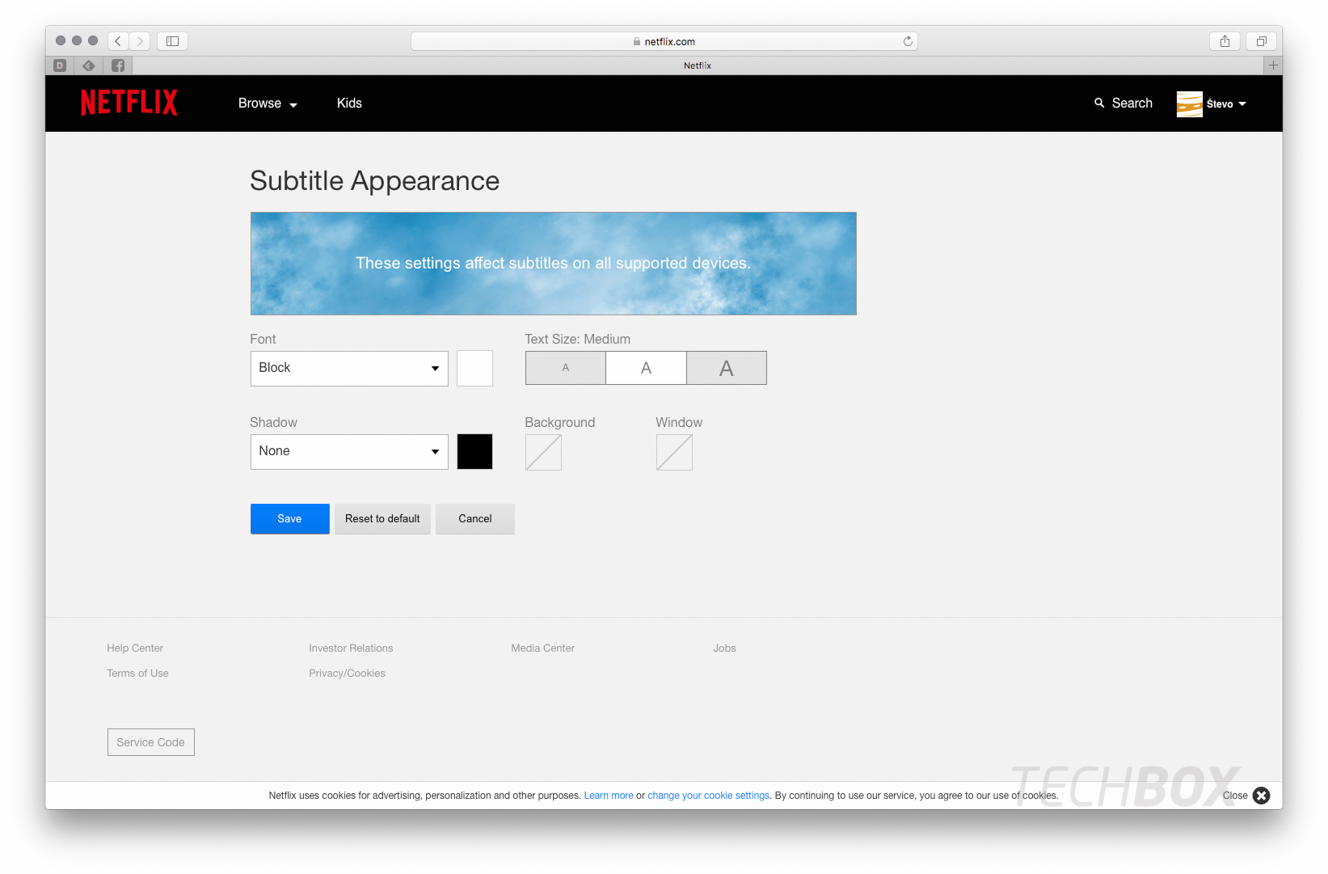The image size is (1328, 874).
Task: Open the Števo profile dropdown arrow
Action: (1242, 104)
